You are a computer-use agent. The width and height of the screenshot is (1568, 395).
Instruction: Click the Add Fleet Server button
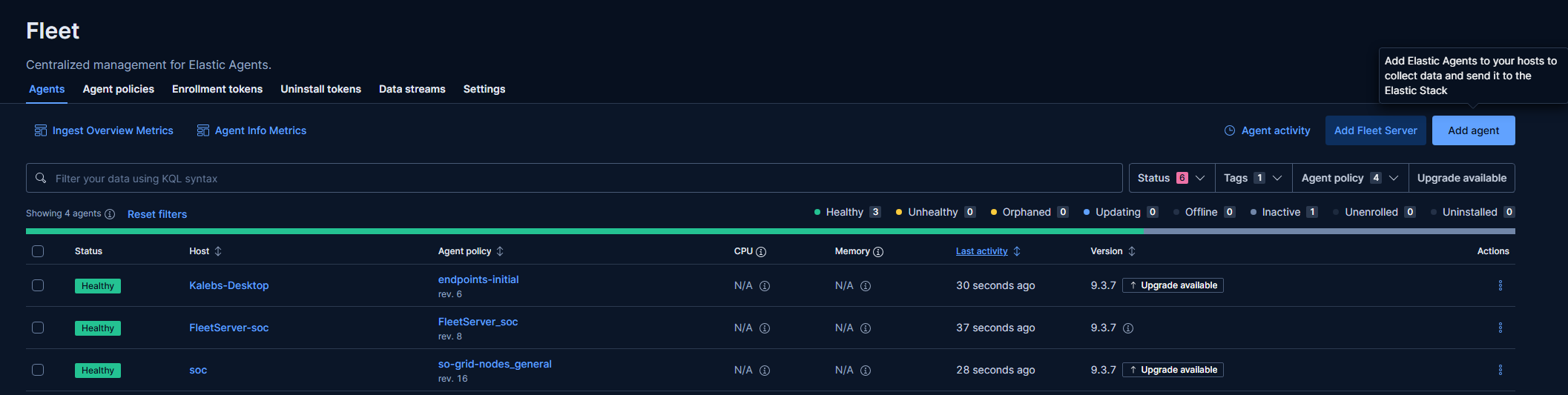pos(1376,130)
